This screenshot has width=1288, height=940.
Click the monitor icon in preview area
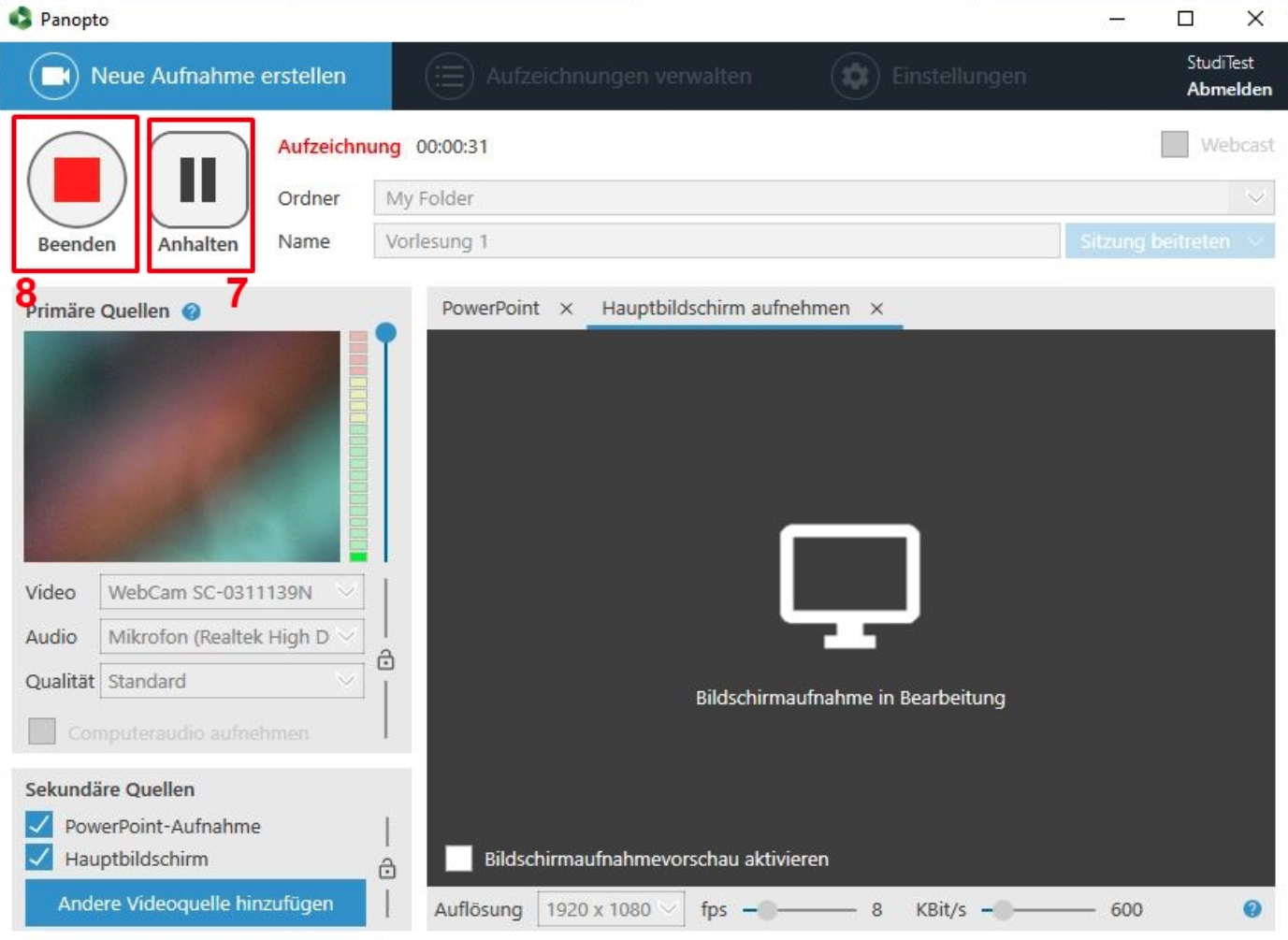click(x=850, y=586)
